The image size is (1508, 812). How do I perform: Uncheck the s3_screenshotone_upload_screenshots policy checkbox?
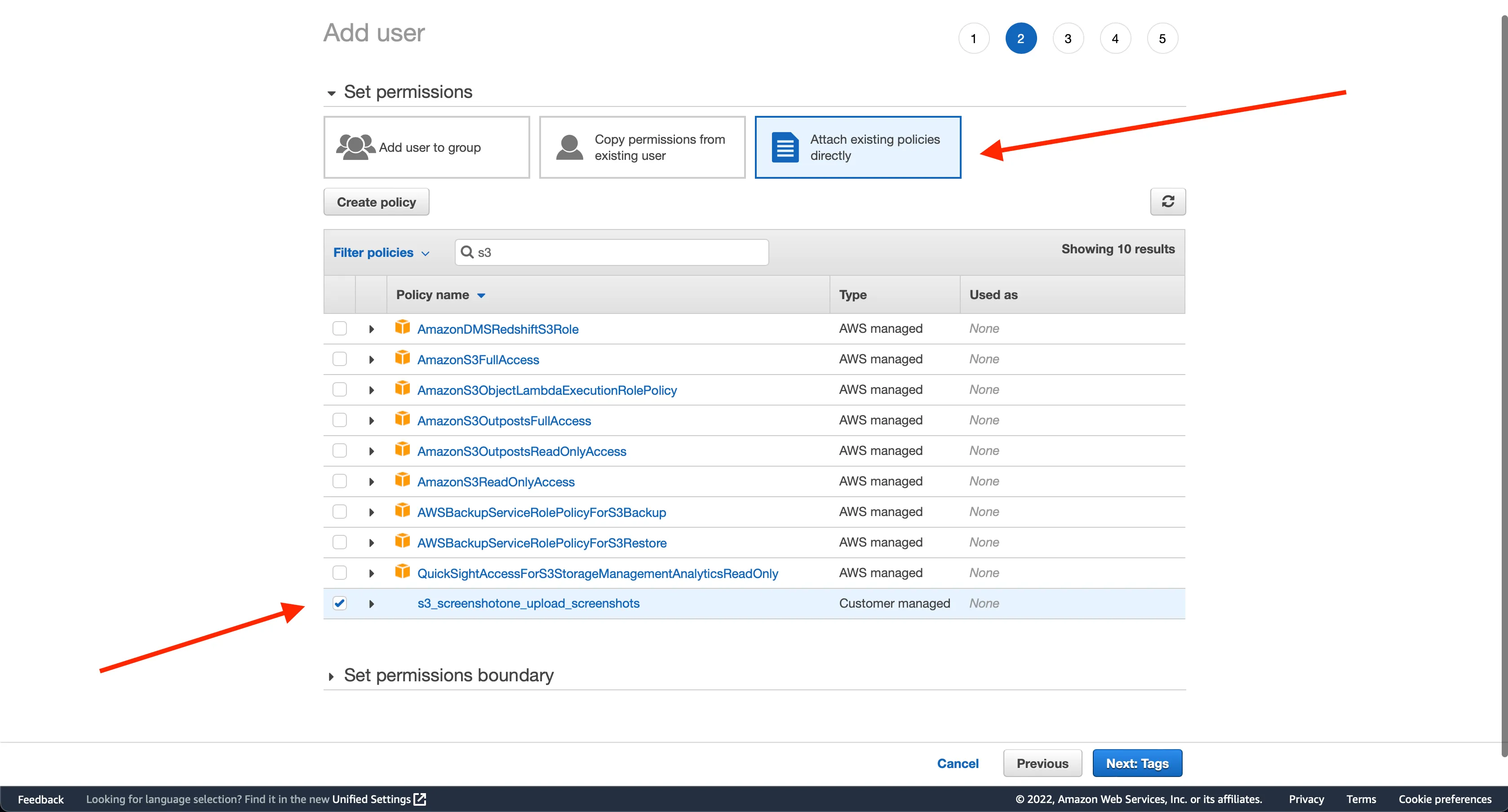340,603
